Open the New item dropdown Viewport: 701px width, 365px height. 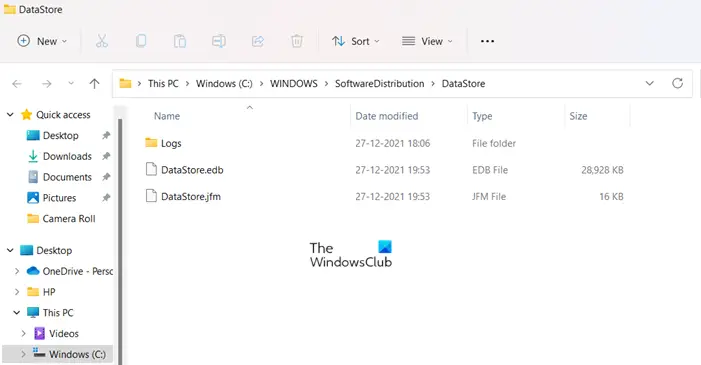[42, 41]
